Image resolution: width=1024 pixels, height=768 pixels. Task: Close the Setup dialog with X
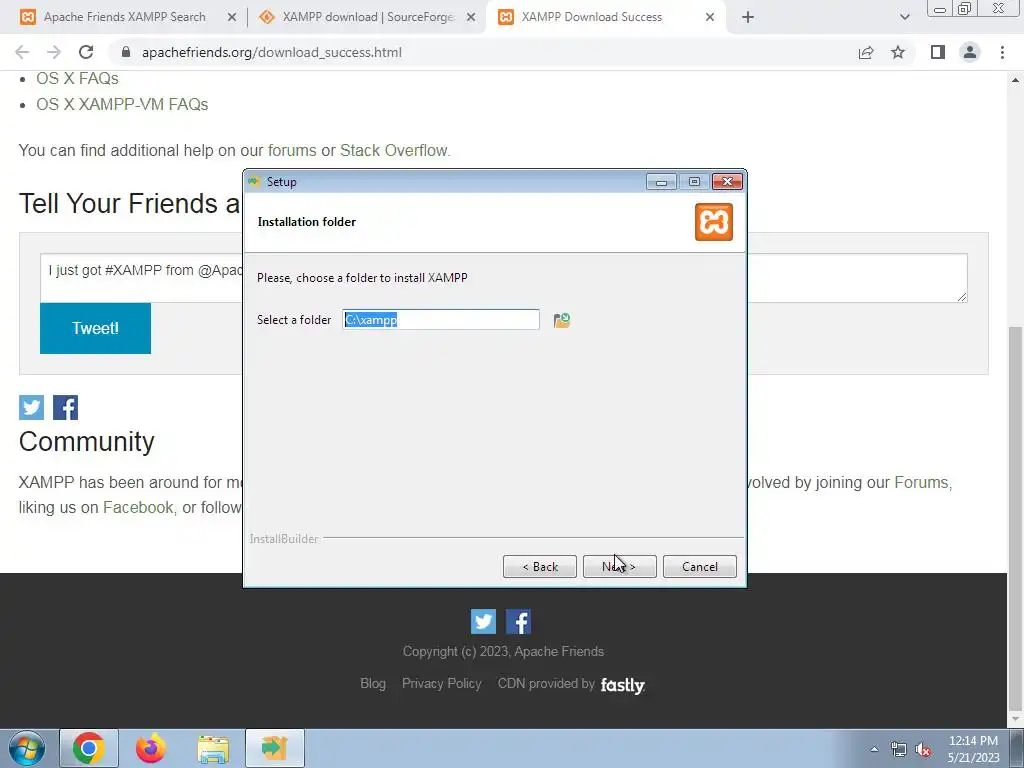pos(727,182)
